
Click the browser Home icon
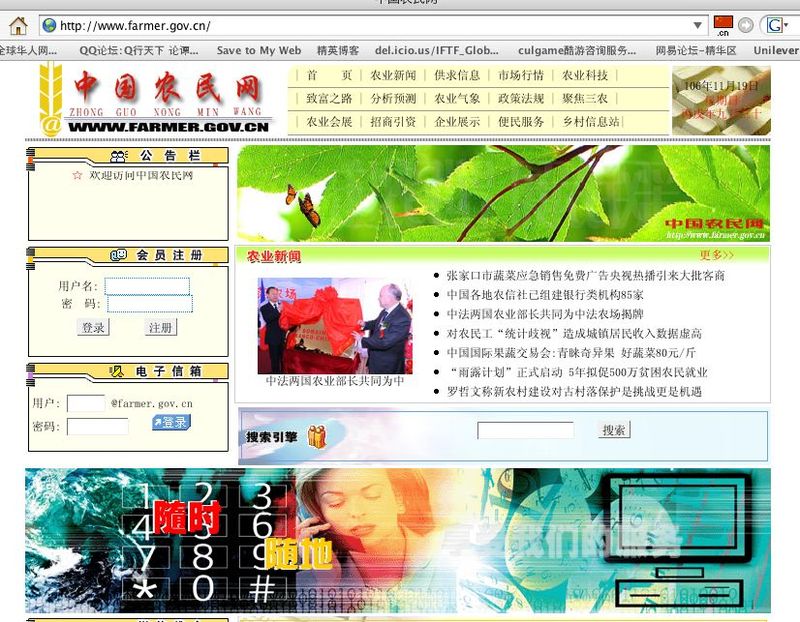[18, 25]
